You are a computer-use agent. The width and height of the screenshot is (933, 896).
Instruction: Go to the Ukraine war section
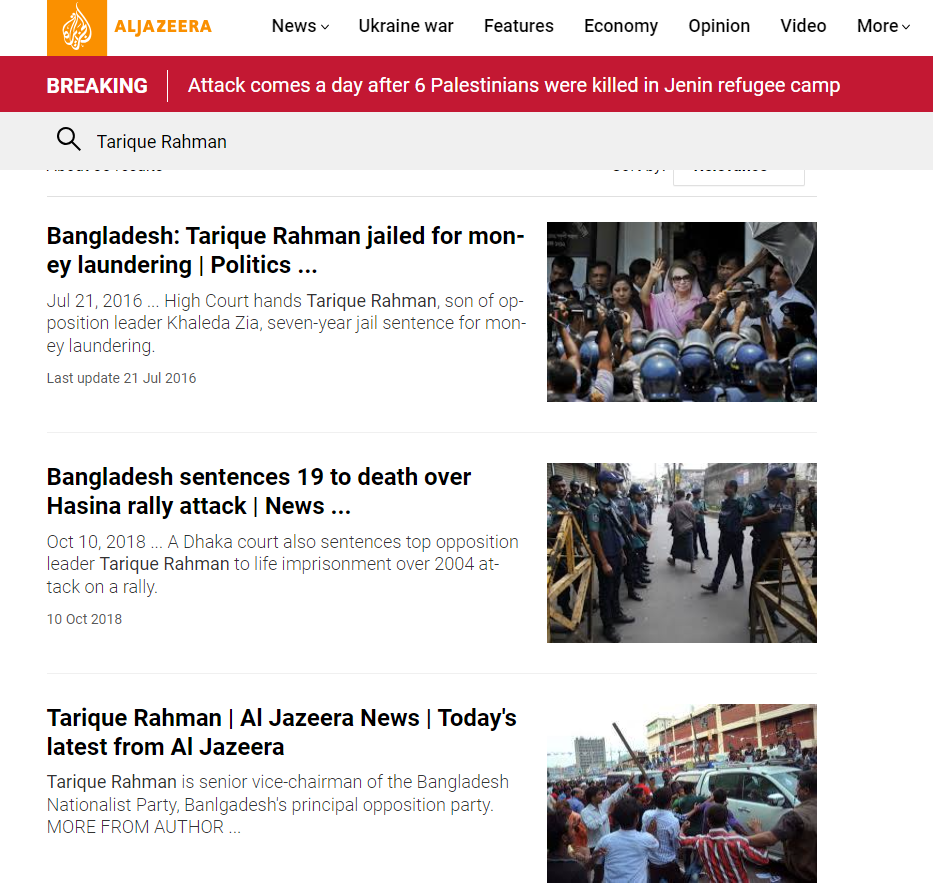406,26
